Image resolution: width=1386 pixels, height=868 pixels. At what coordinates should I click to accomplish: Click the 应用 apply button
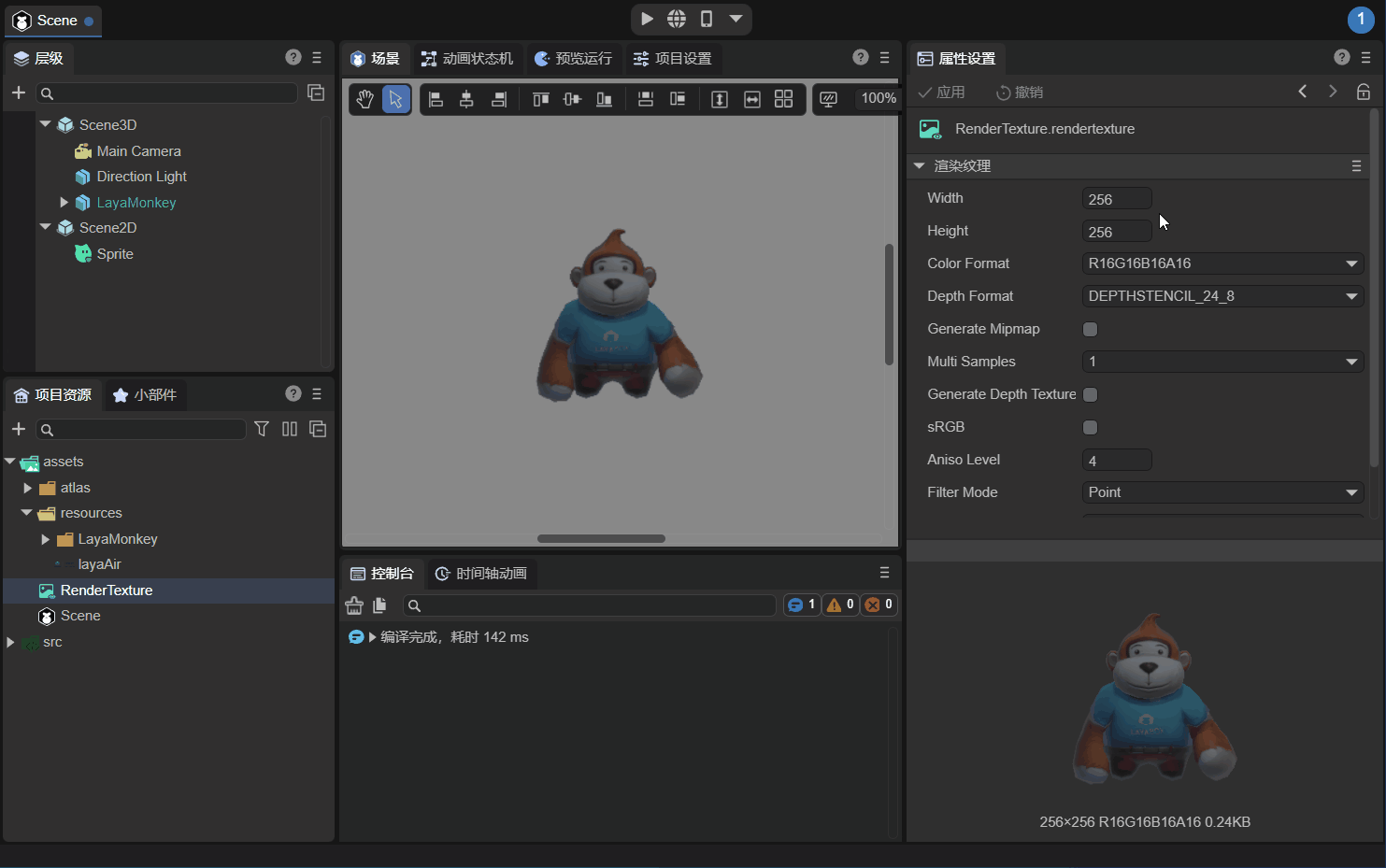coord(942,92)
